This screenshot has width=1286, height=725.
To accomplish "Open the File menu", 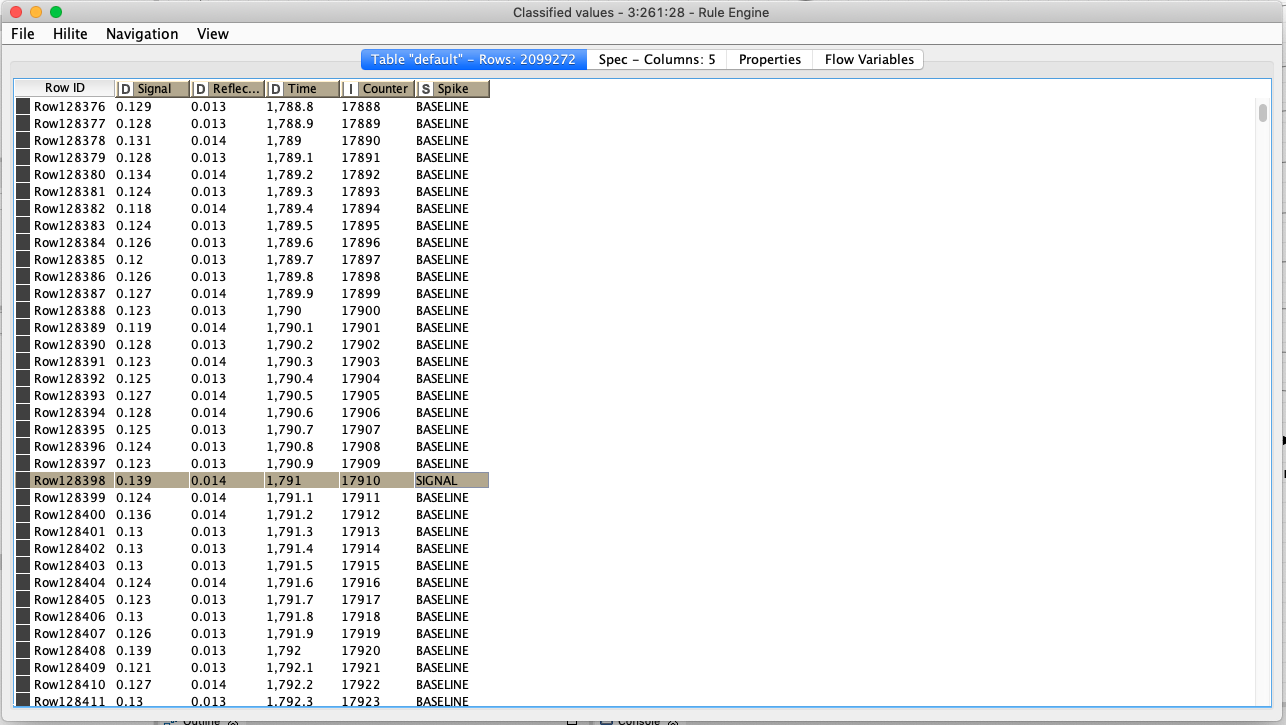I will click(x=22, y=34).
